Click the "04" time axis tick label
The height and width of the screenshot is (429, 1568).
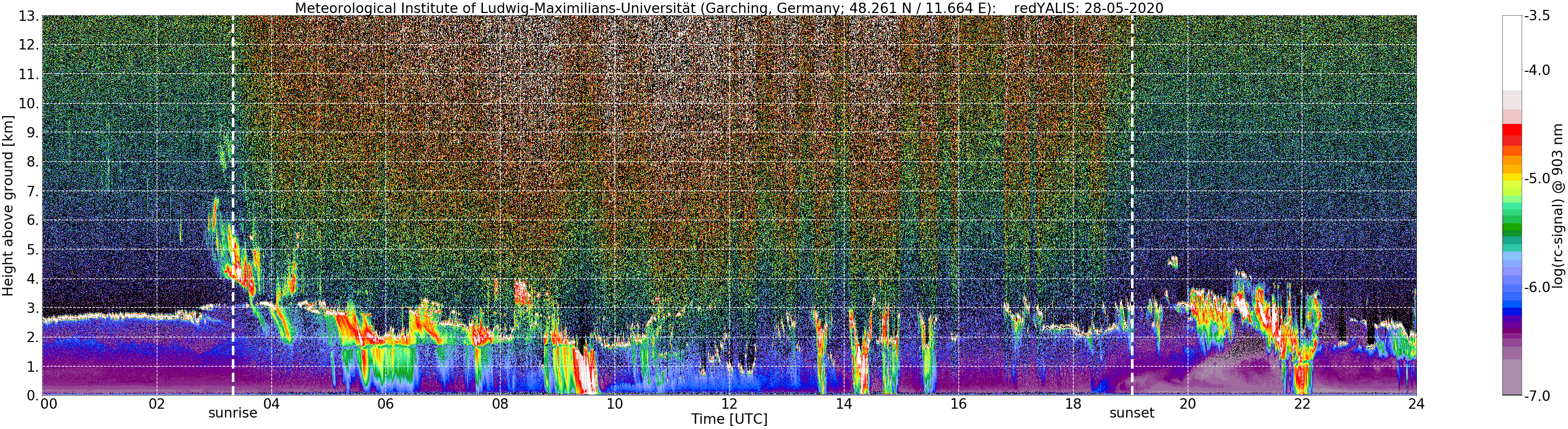[x=271, y=404]
